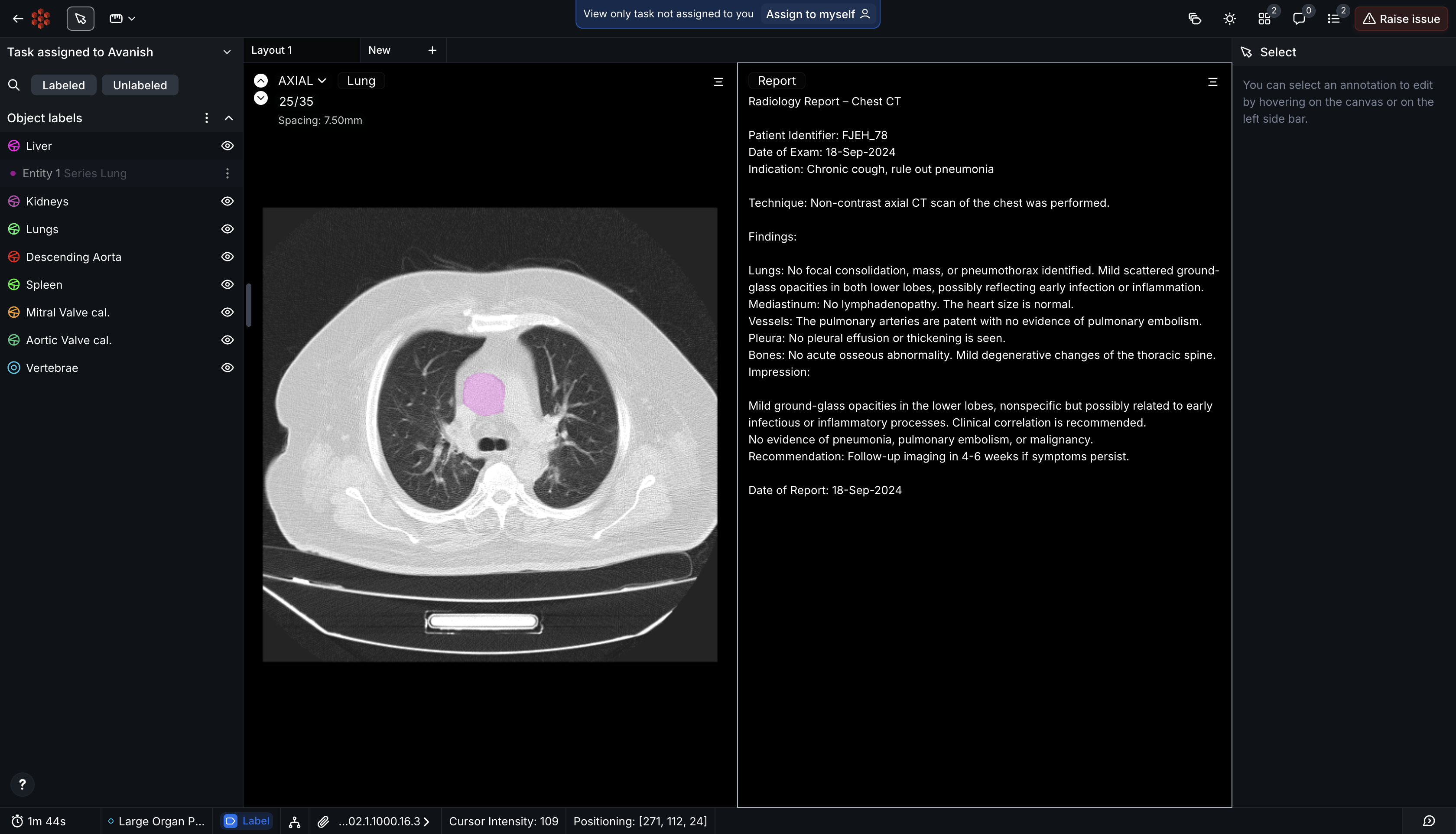Click the Kidneys color icon
This screenshot has width=1456, height=834.
coord(14,202)
